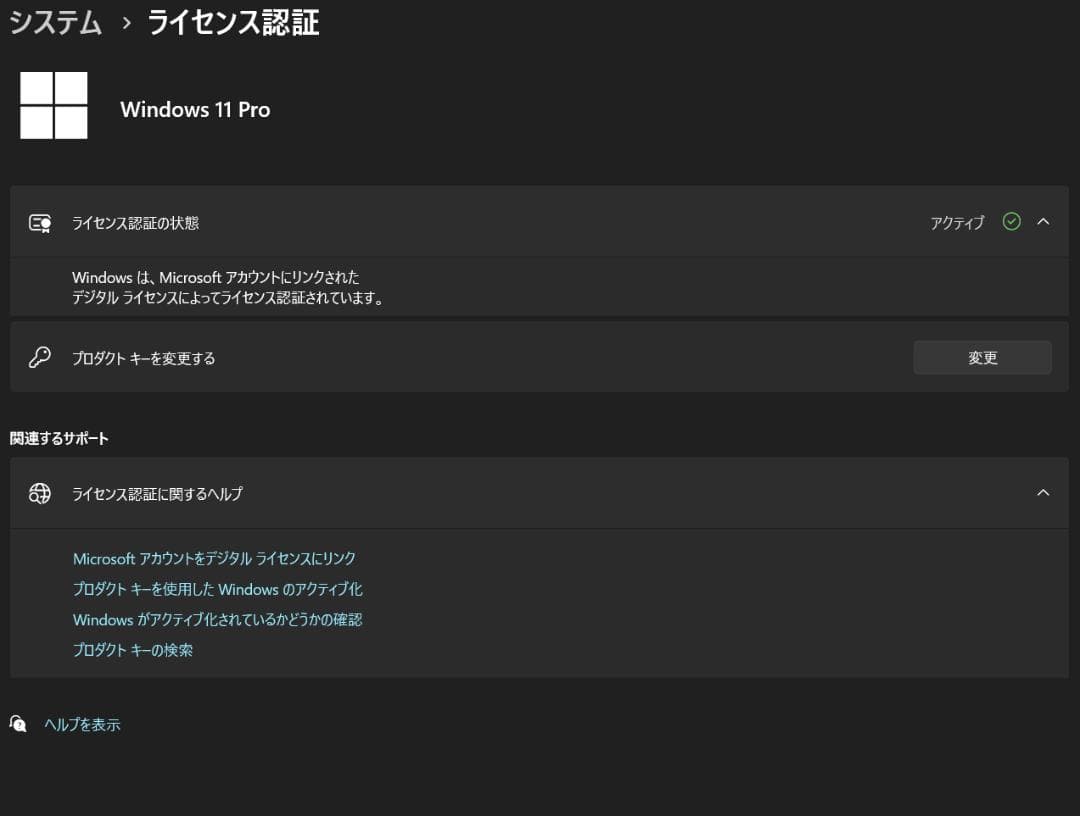
Task: Click the 変更 button for the product key
Action: [x=982, y=357]
